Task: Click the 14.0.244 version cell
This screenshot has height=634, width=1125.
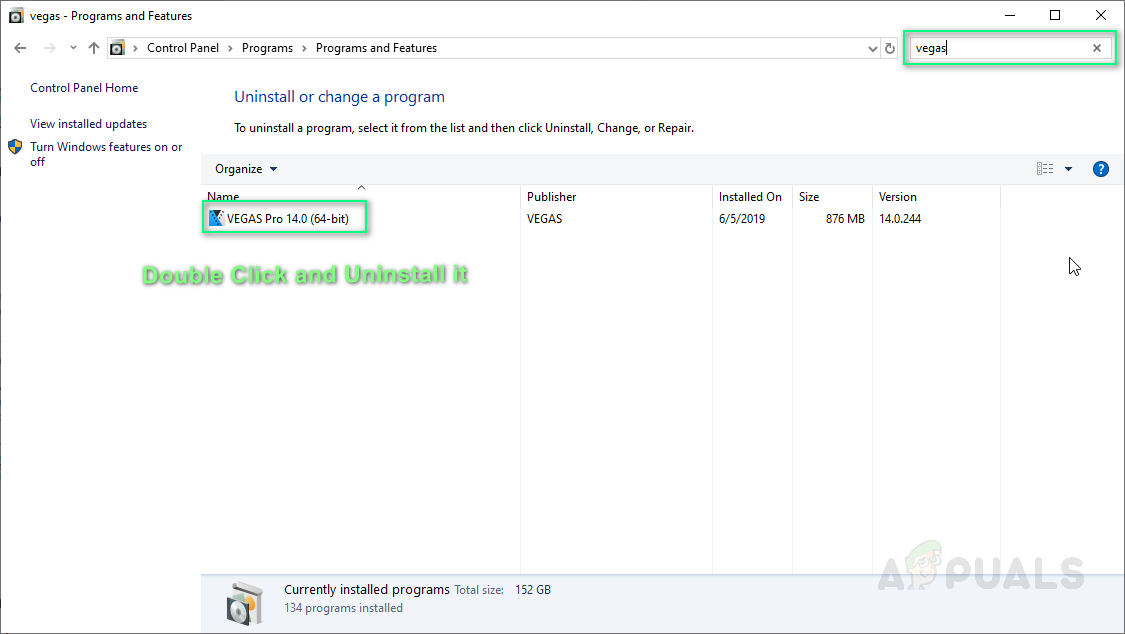Action: coord(900,219)
